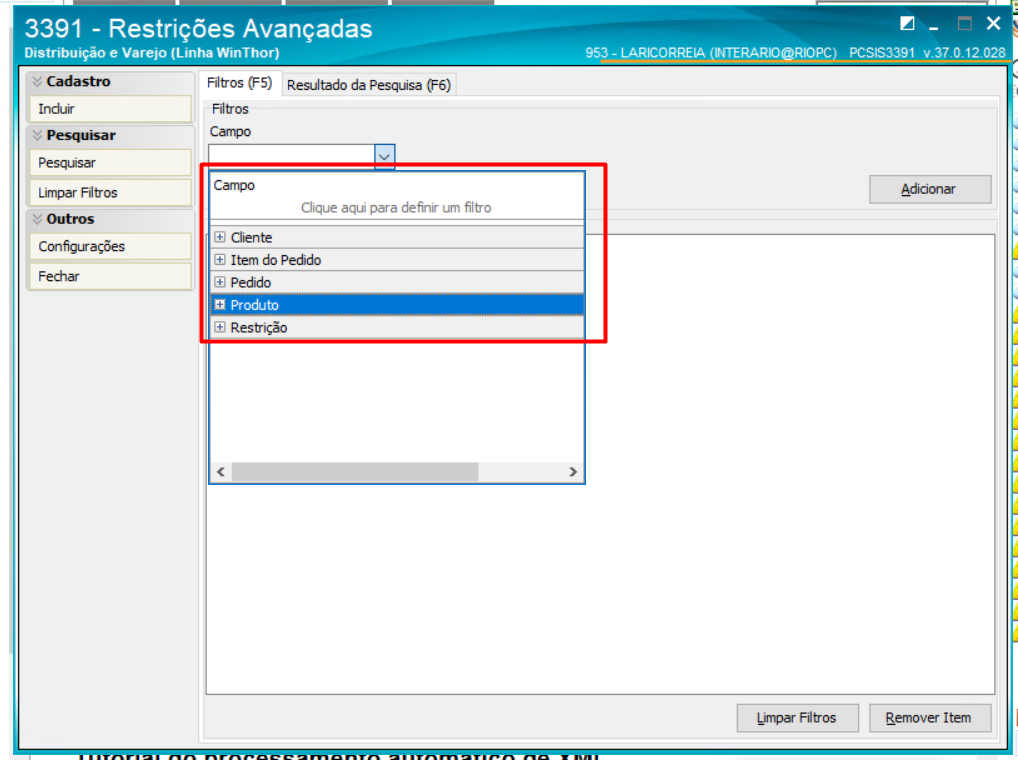Expand the Item do Pedido node
1018x760 pixels.
(220, 260)
